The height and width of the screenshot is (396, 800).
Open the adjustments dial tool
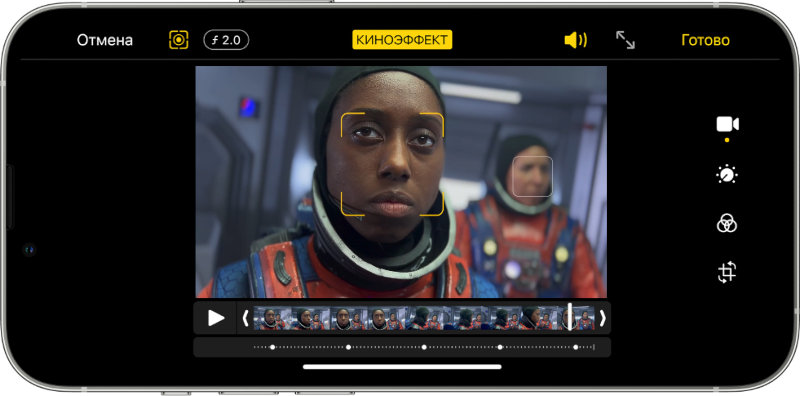tap(727, 175)
